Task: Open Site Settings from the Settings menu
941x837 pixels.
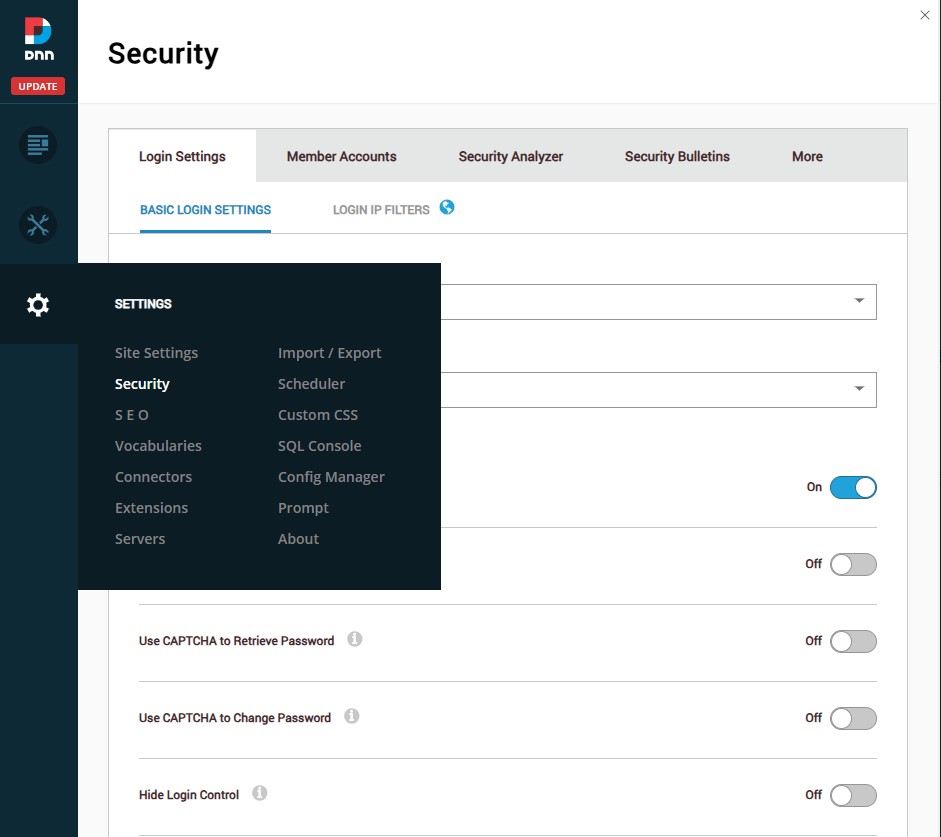Action: click(x=156, y=352)
